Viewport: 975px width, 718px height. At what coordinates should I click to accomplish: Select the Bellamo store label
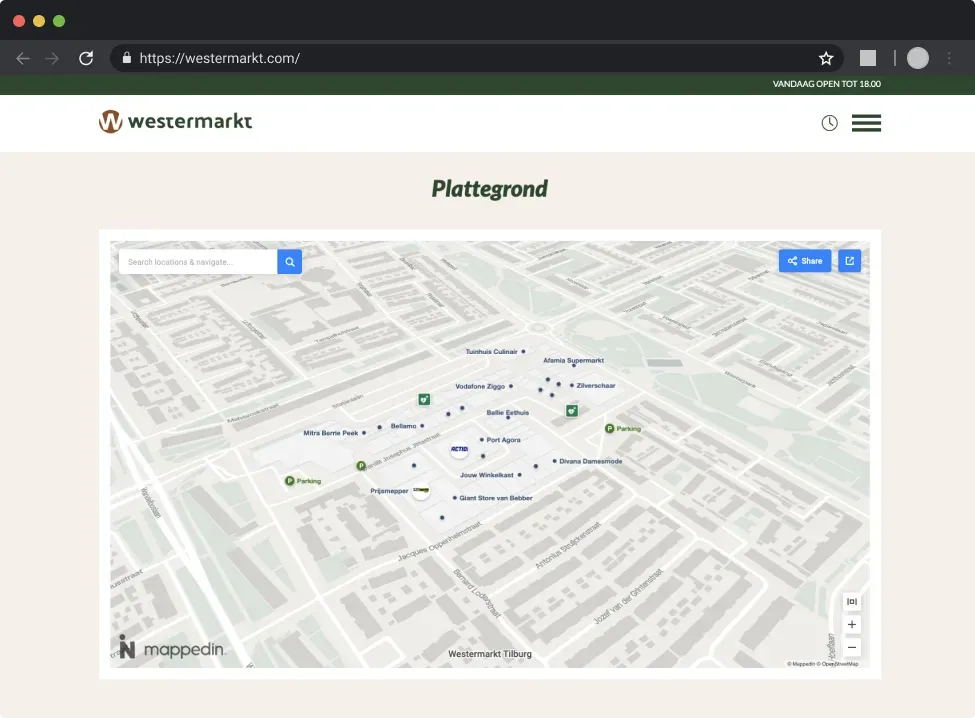(x=404, y=426)
